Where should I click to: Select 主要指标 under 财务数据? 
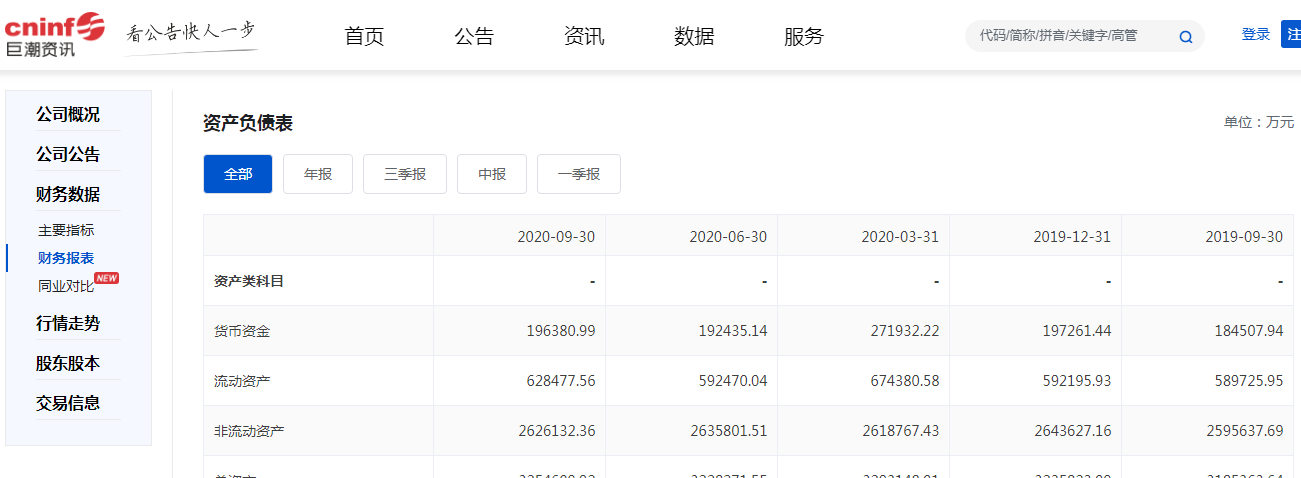[x=66, y=230]
